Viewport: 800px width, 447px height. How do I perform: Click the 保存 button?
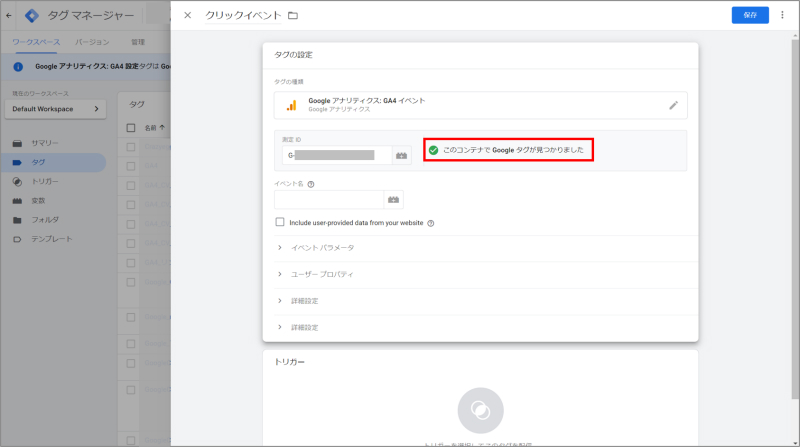(x=750, y=15)
